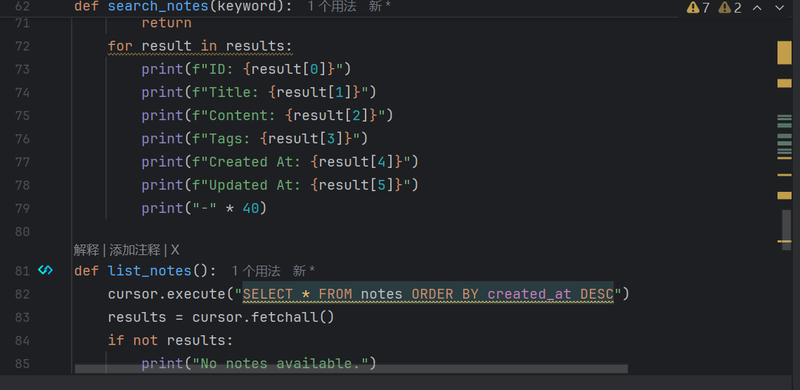Open the 1 个用法 hint next to list_notes
The width and height of the screenshot is (800, 390).
256,271
